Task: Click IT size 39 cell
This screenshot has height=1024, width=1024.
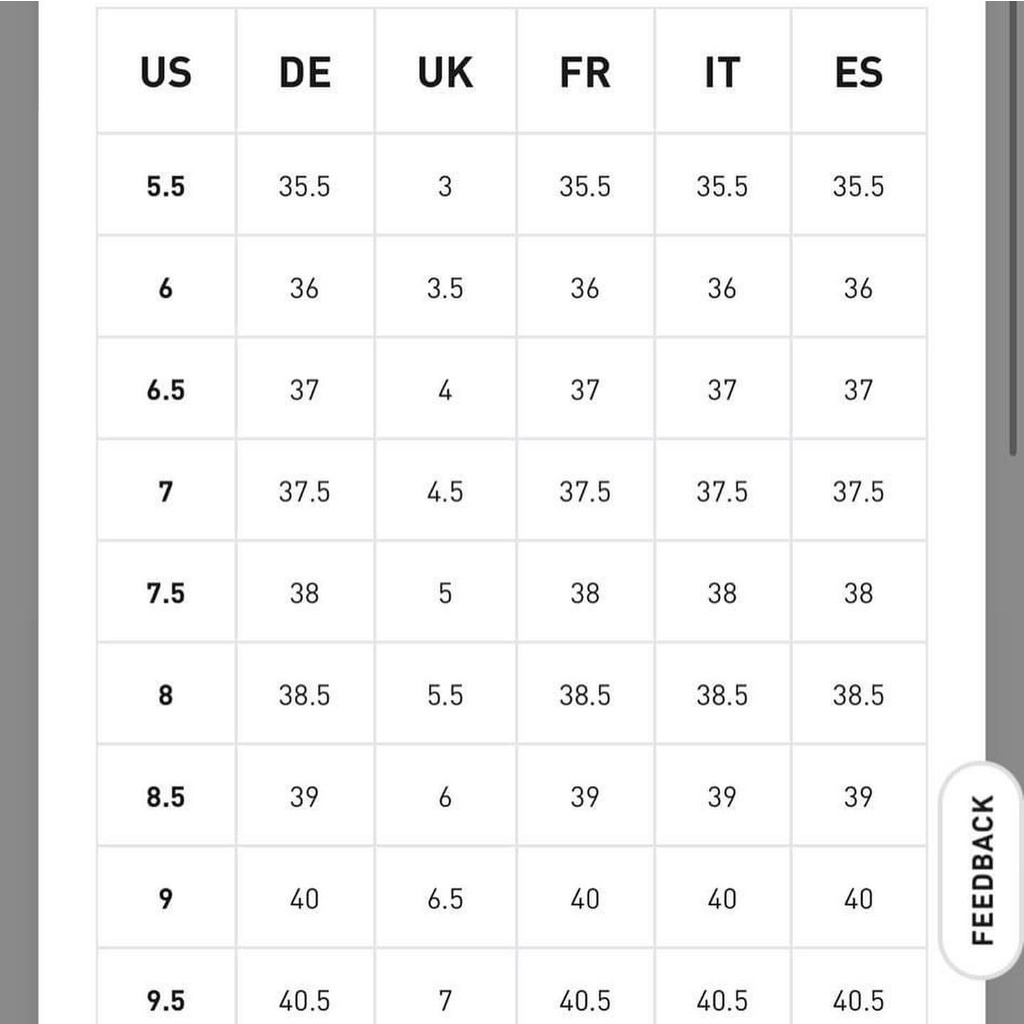Action: pyautogui.click(x=722, y=797)
